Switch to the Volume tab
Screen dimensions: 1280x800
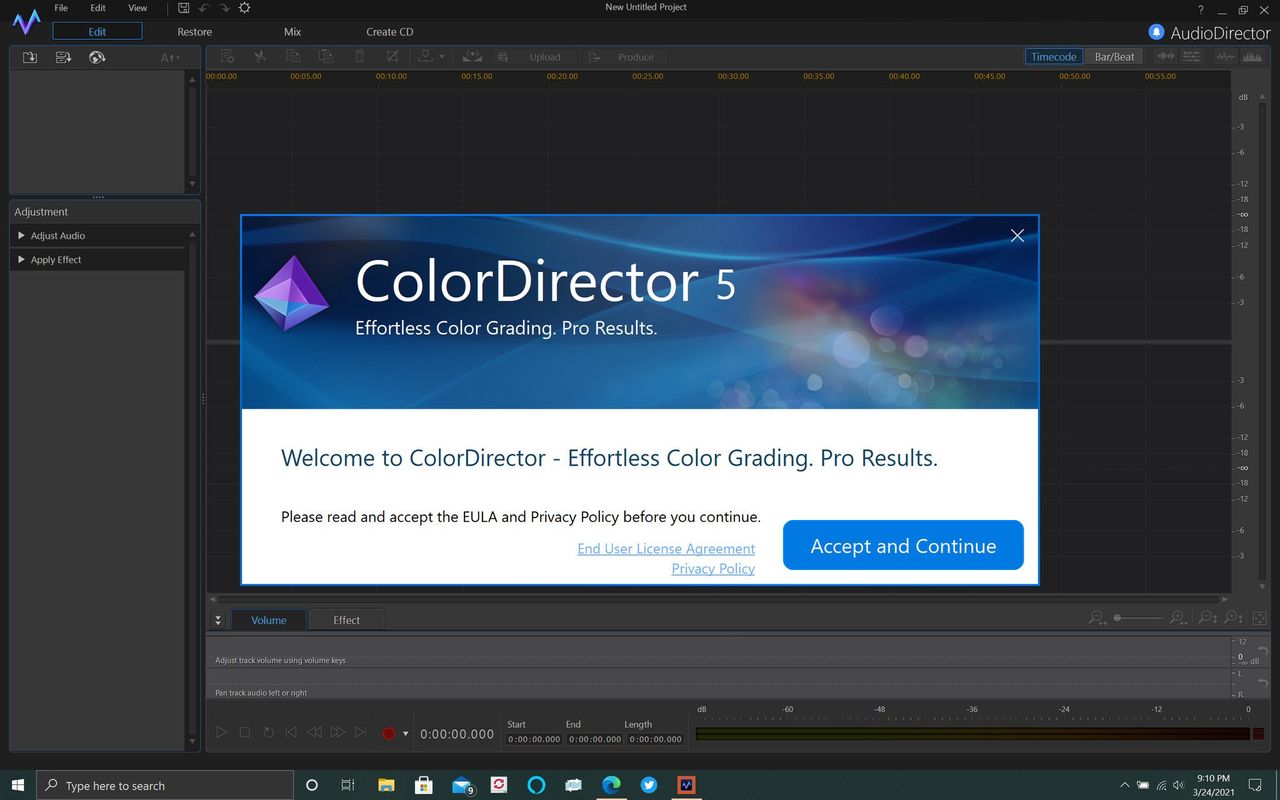268,620
